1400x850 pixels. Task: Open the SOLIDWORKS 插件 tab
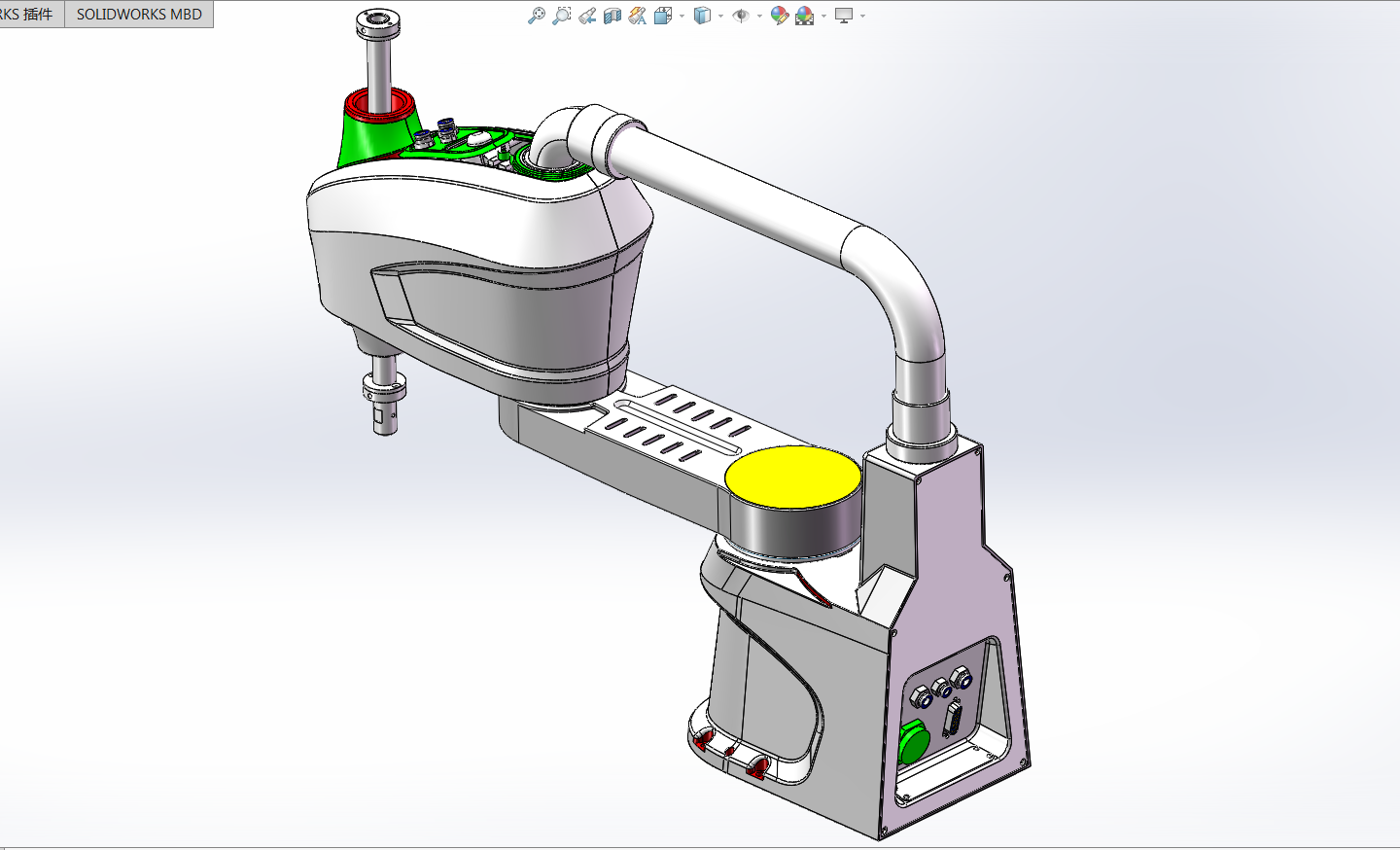point(31,14)
